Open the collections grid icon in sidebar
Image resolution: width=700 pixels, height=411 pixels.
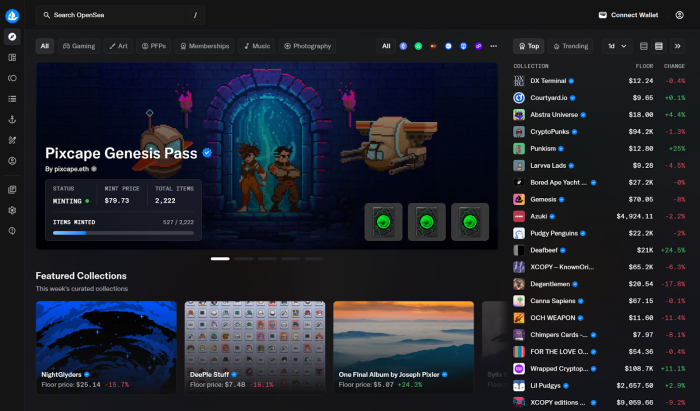[x=12, y=58]
